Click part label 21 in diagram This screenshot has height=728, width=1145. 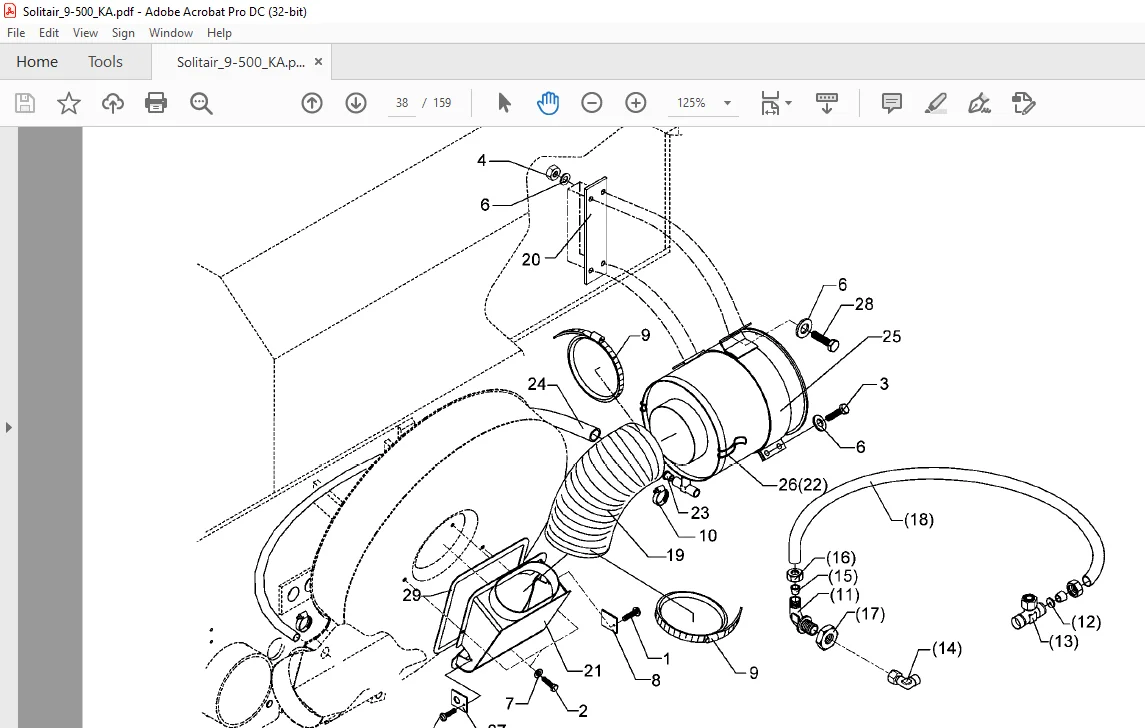[593, 671]
